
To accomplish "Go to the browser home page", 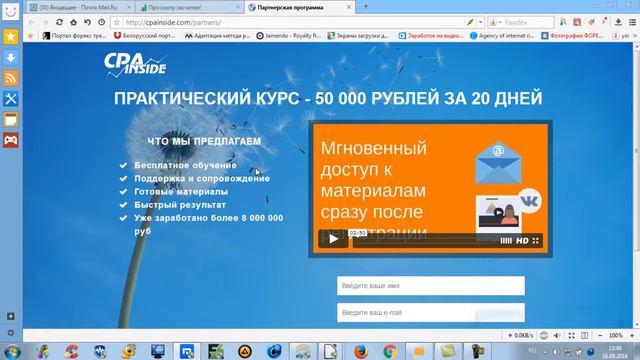I will pos(73,22).
